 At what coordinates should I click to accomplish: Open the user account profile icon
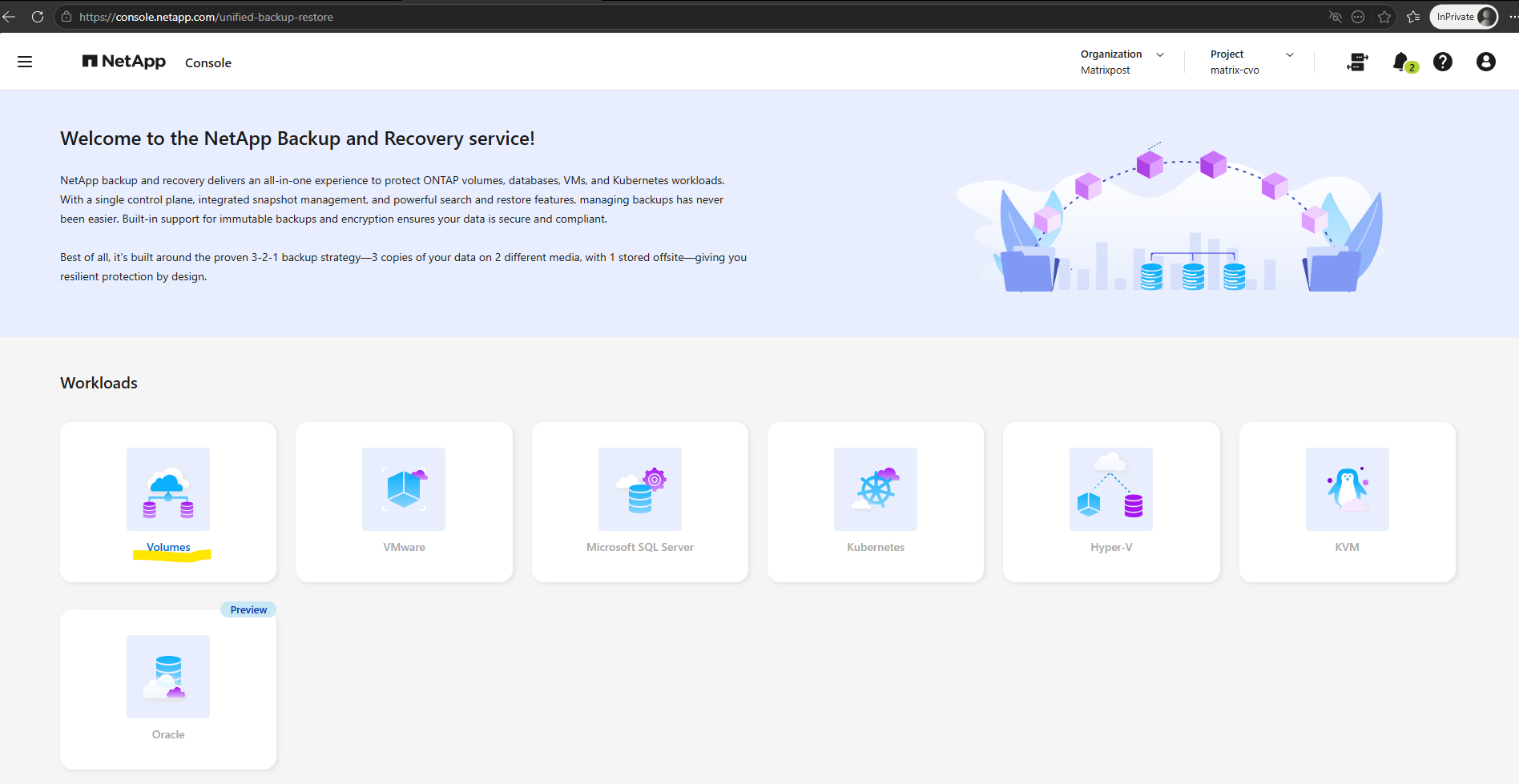[1486, 62]
